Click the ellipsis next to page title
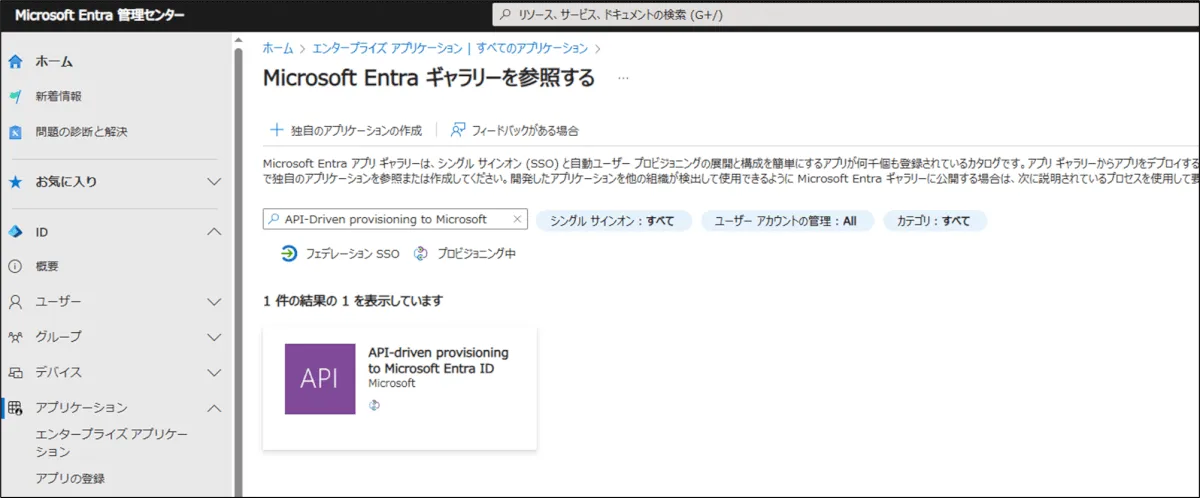Image resolution: width=1200 pixels, height=498 pixels. point(623,78)
